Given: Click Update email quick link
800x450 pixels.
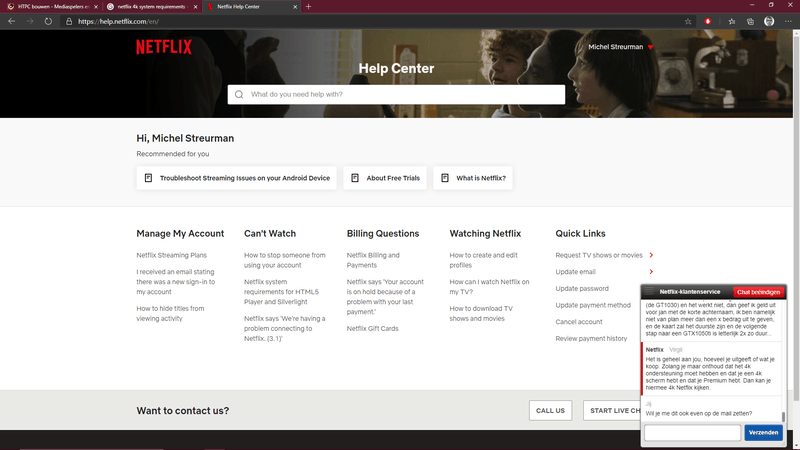Looking at the screenshot, I should click(576, 272).
